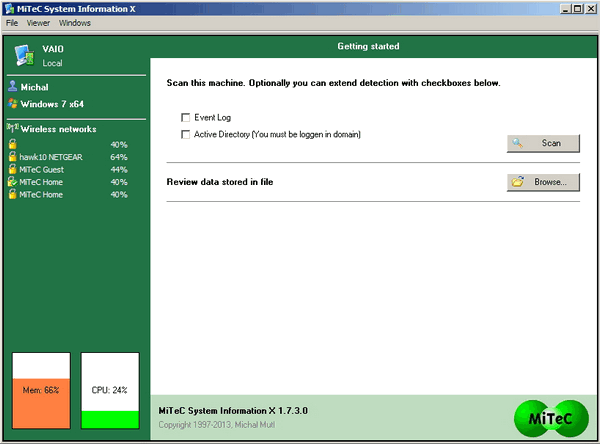Click the CPU: 24% usage bar

[x=110, y=390]
